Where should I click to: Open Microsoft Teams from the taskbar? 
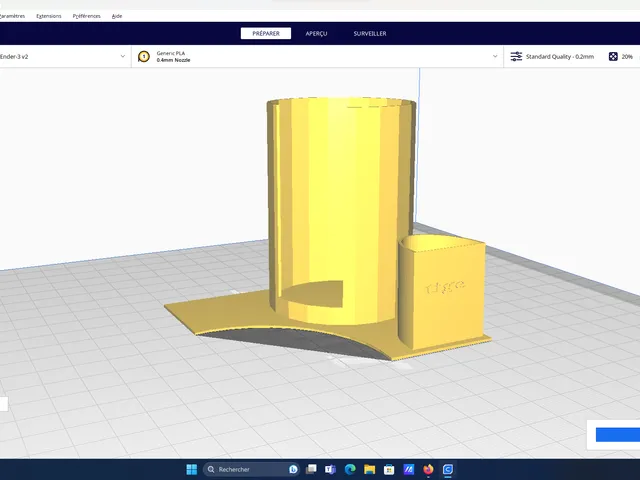pyautogui.click(x=330, y=469)
